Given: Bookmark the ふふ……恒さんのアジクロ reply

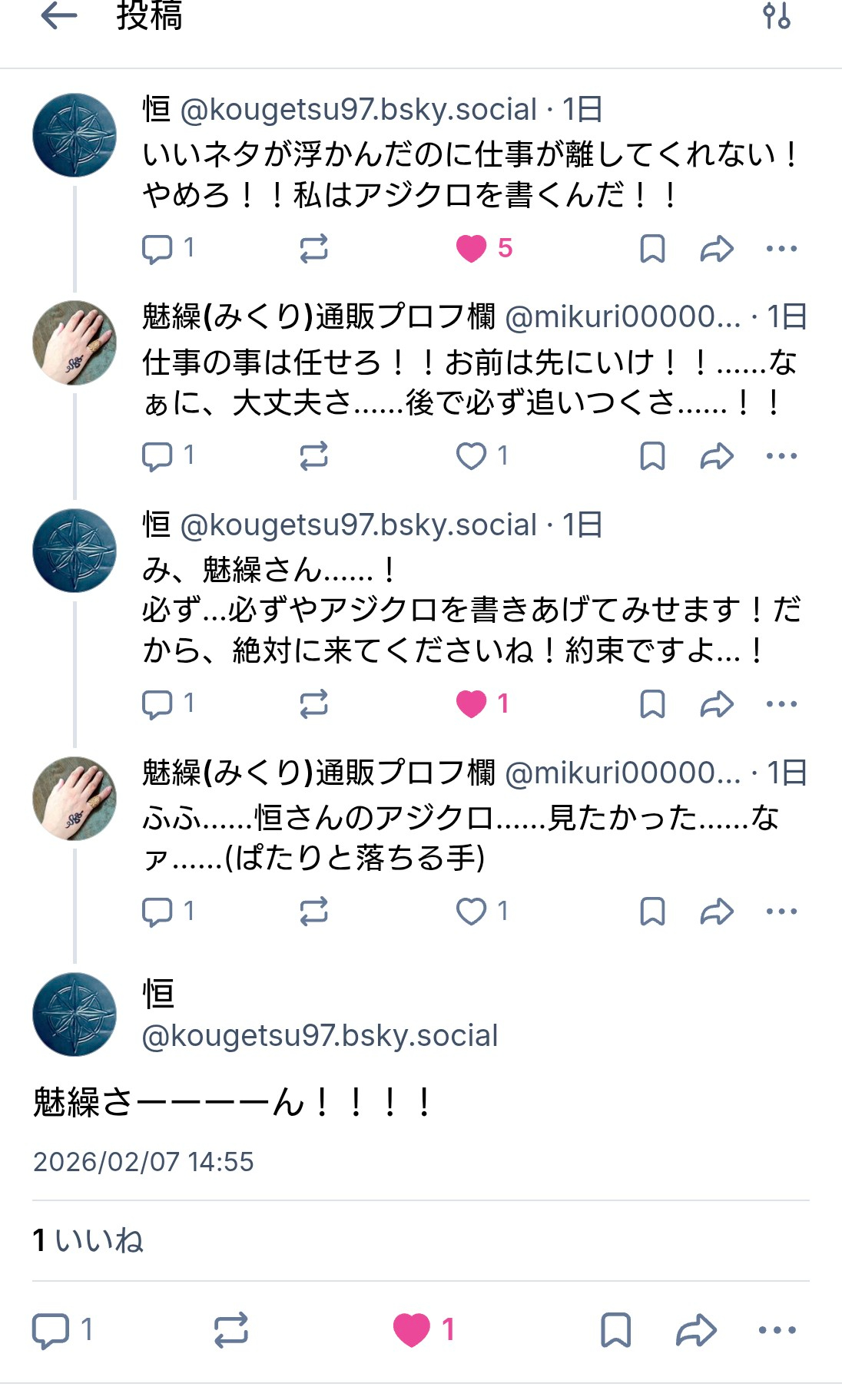Looking at the screenshot, I should (652, 912).
